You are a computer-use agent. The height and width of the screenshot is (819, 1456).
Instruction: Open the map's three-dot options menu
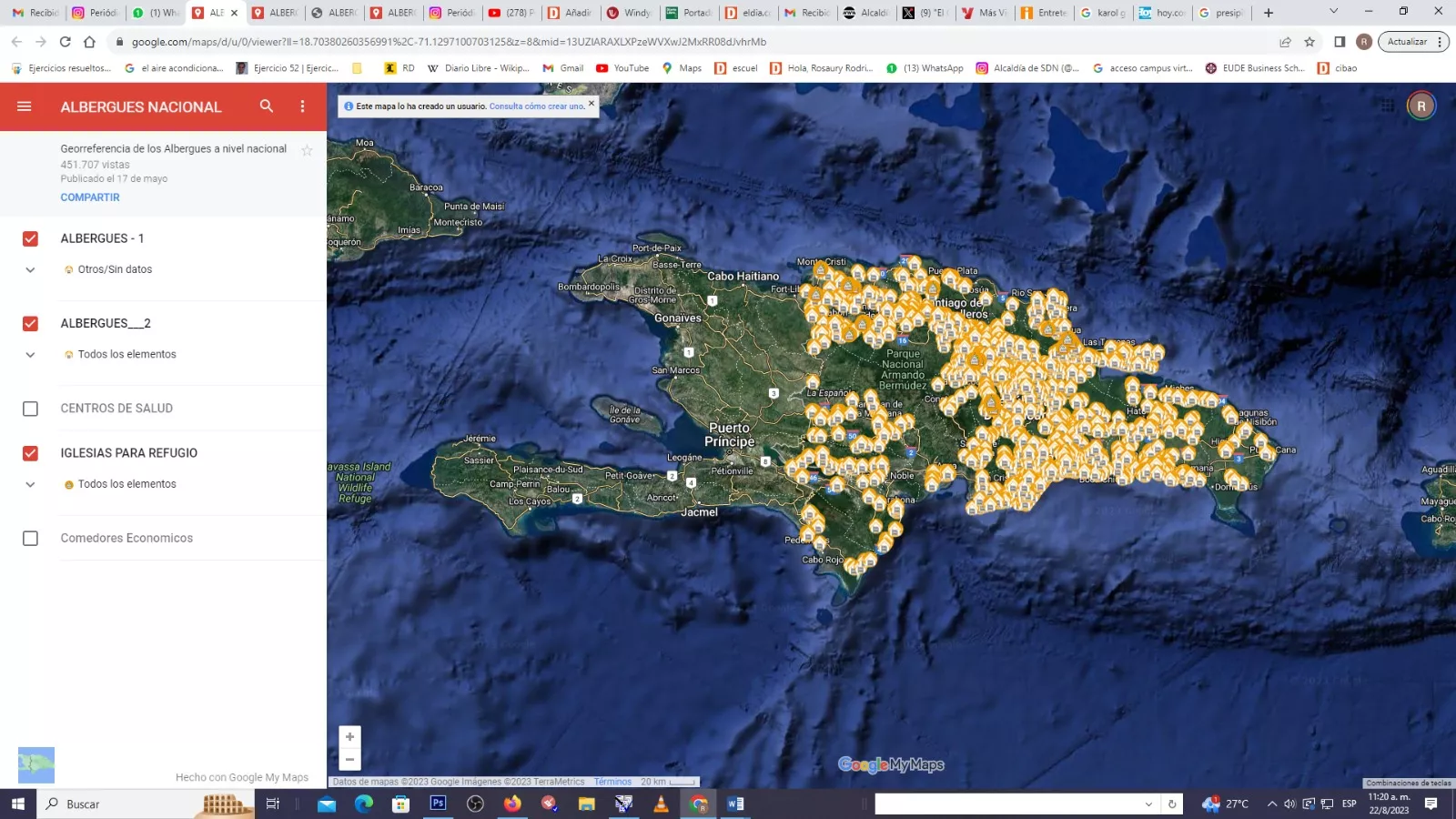point(302,106)
